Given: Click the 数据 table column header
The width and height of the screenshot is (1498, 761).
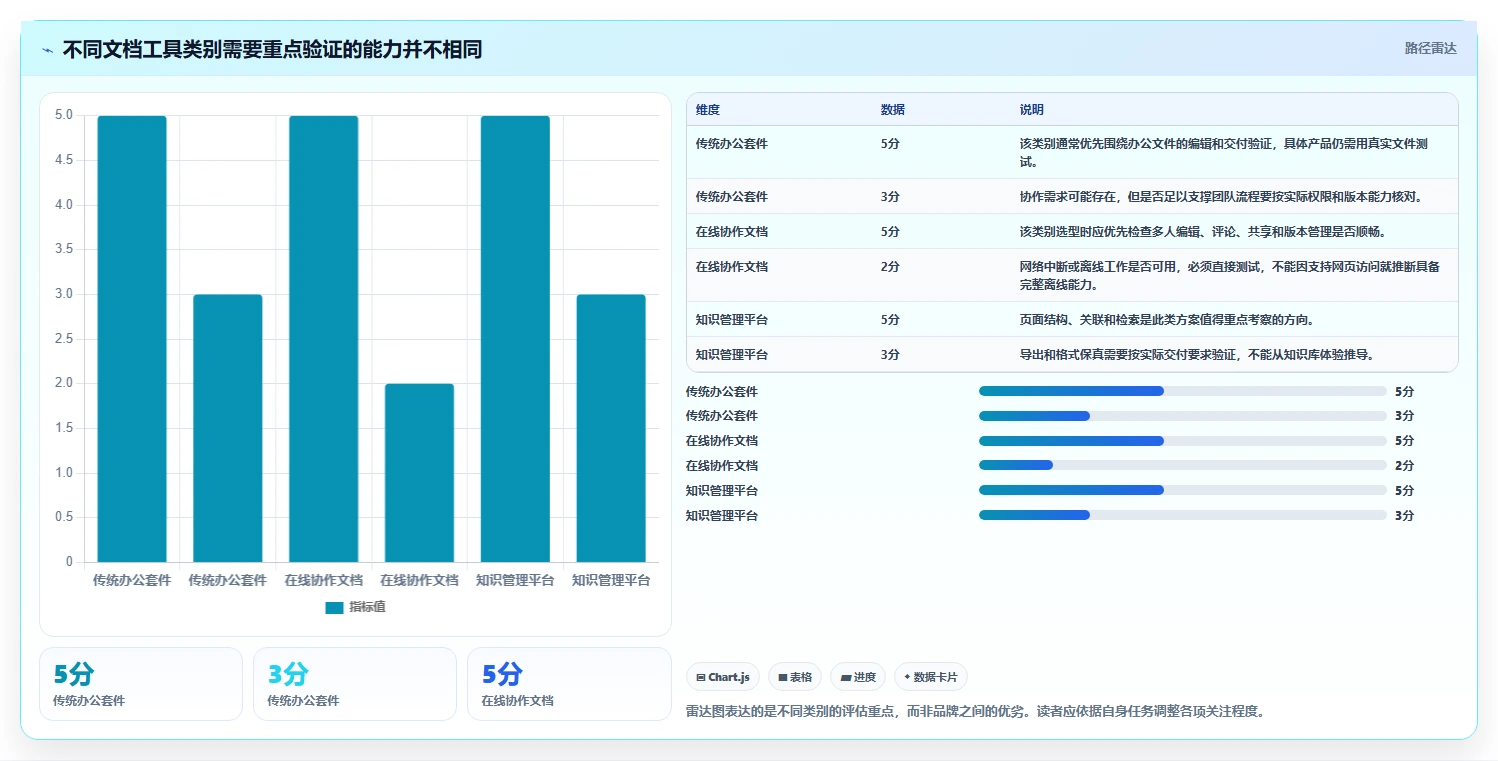Looking at the screenshot, I should tap(893, 110).
